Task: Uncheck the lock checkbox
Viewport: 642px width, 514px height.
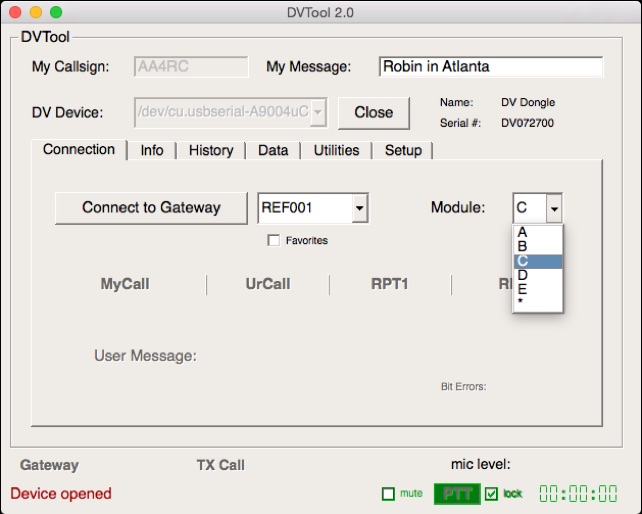Action: [x=491, y=493]
